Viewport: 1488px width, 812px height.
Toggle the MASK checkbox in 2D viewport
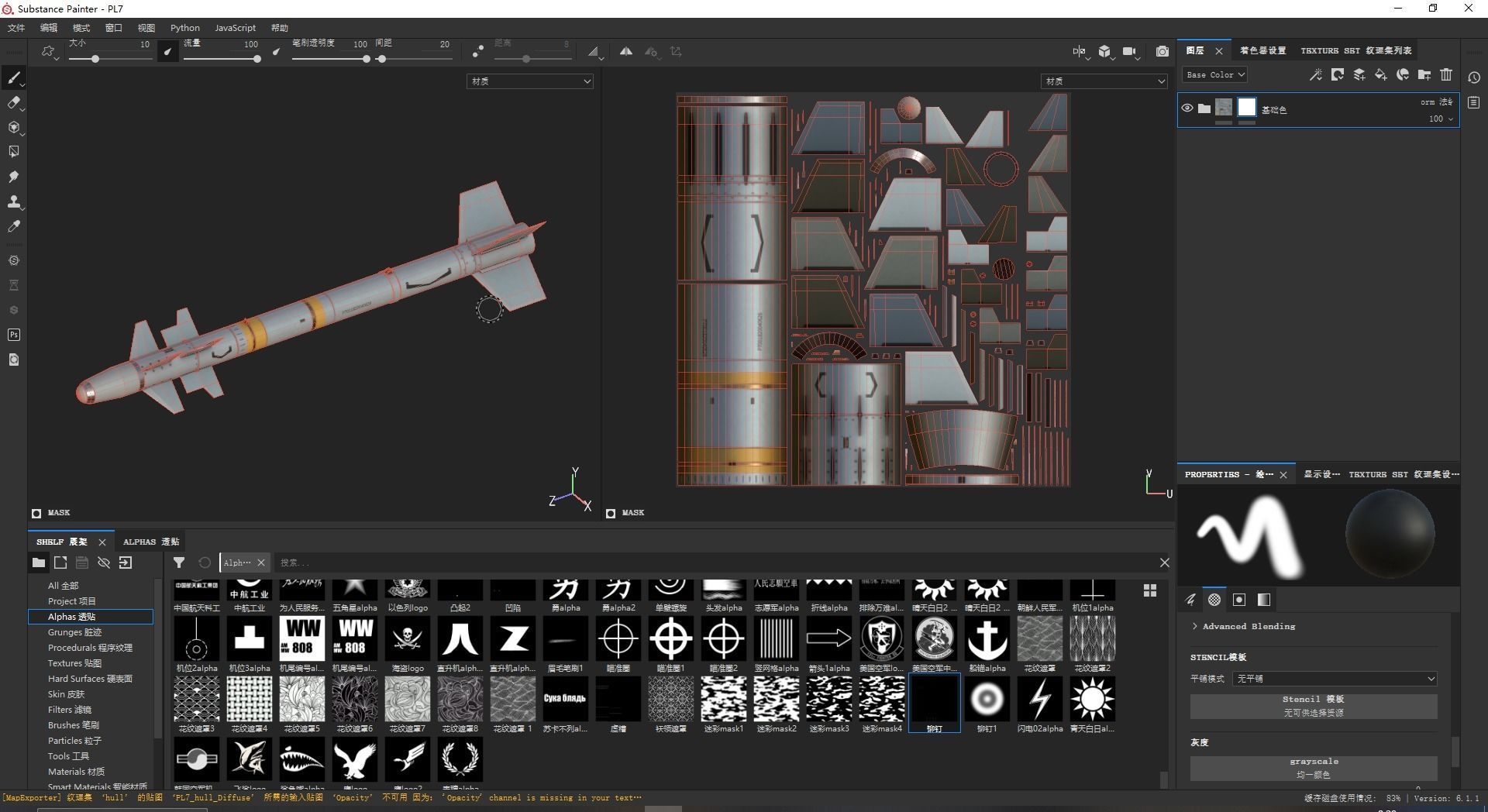(611, 513)
